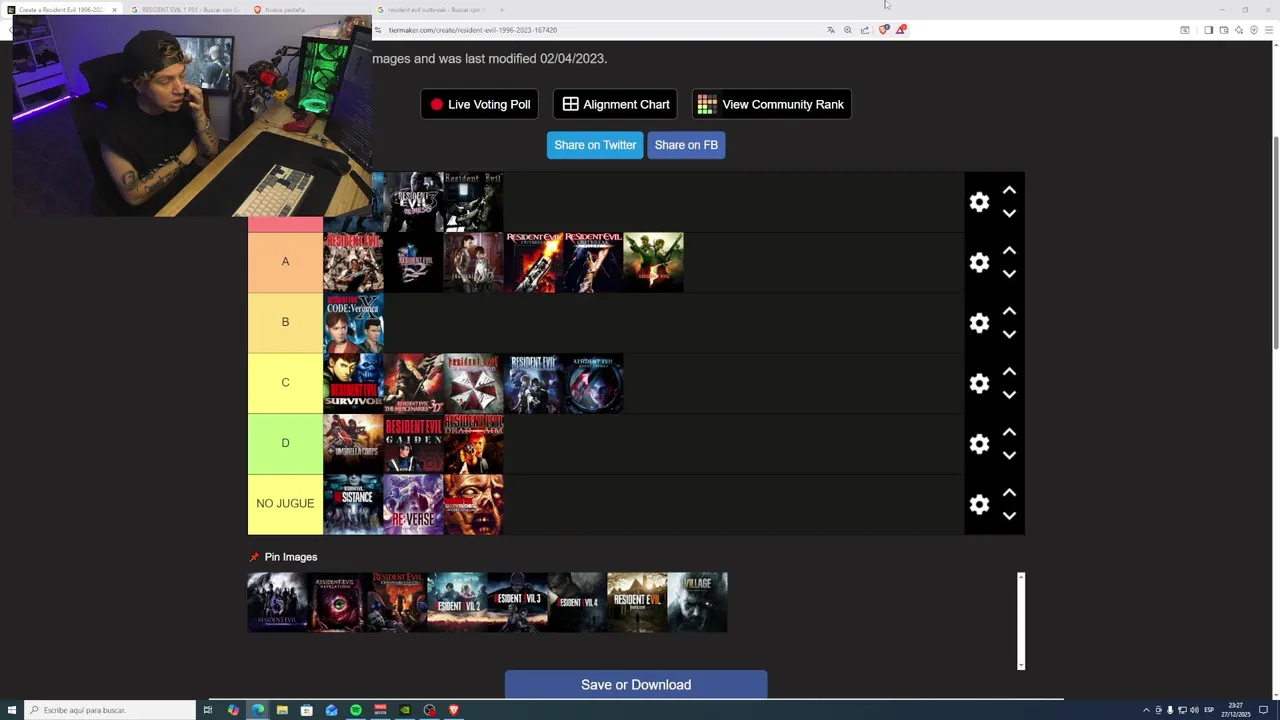Move tier D row up

click(x=1009, y=432)
